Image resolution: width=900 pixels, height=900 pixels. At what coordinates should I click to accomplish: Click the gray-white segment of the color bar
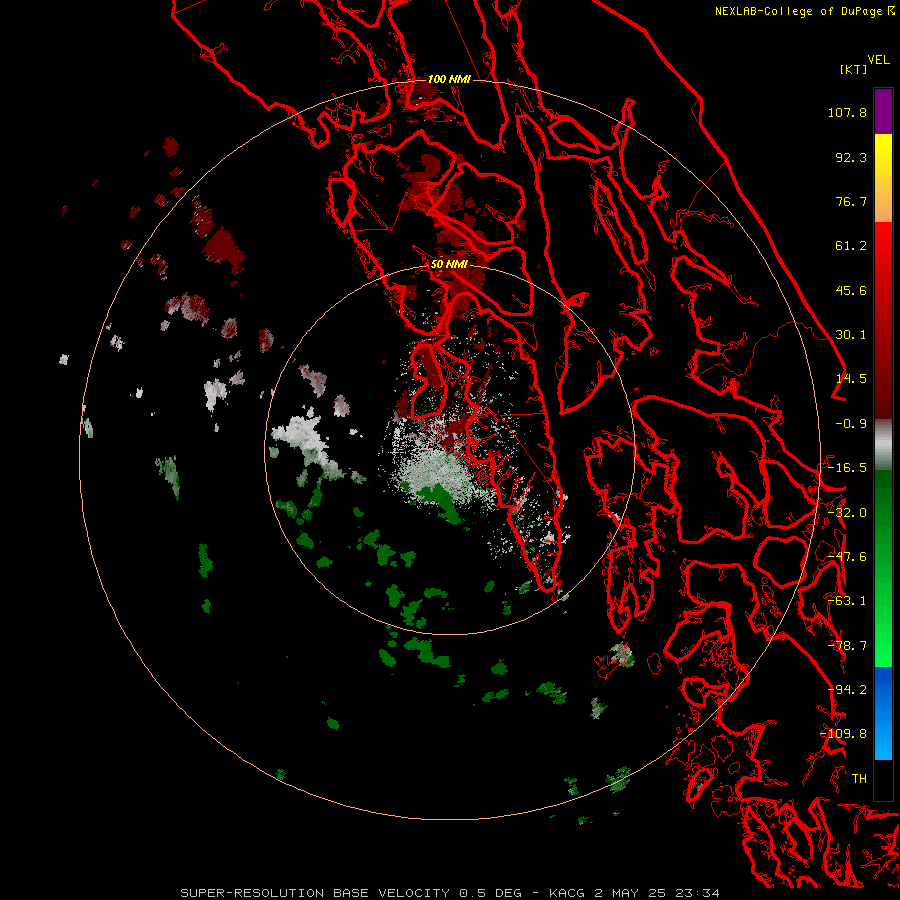point(883,445)
